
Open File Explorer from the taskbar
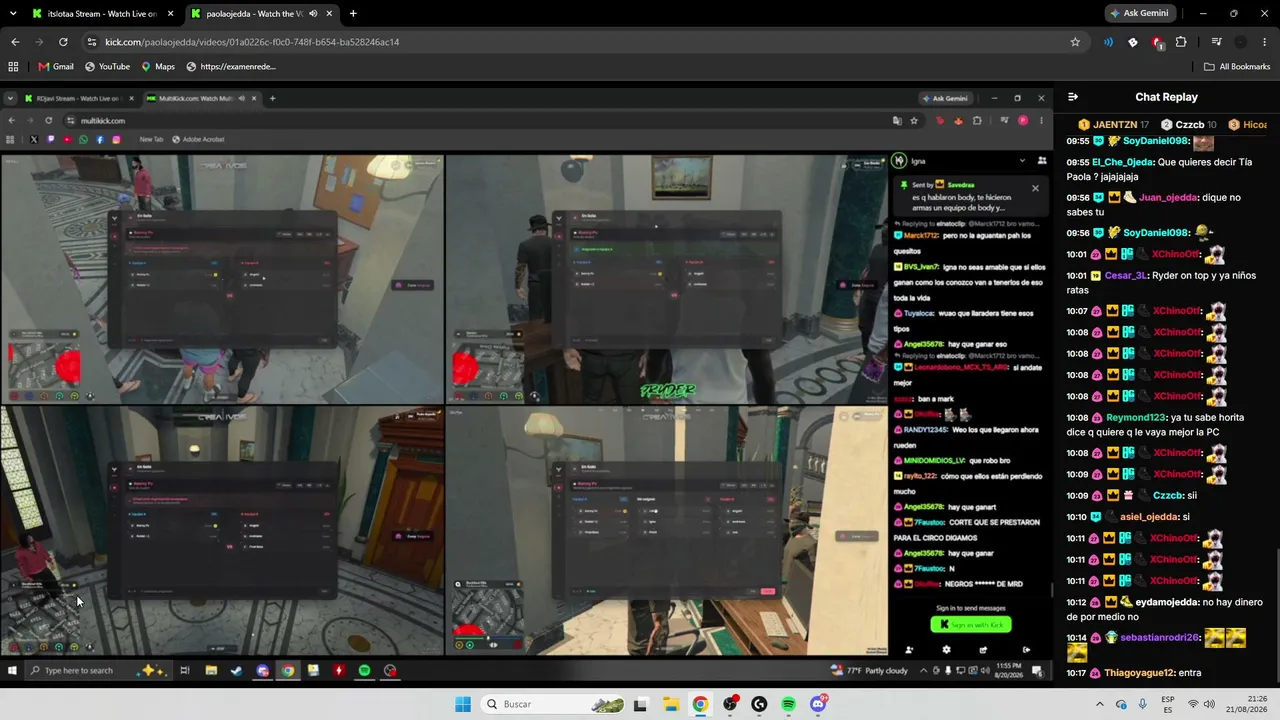pyautogui.click(x=670, y=704)
